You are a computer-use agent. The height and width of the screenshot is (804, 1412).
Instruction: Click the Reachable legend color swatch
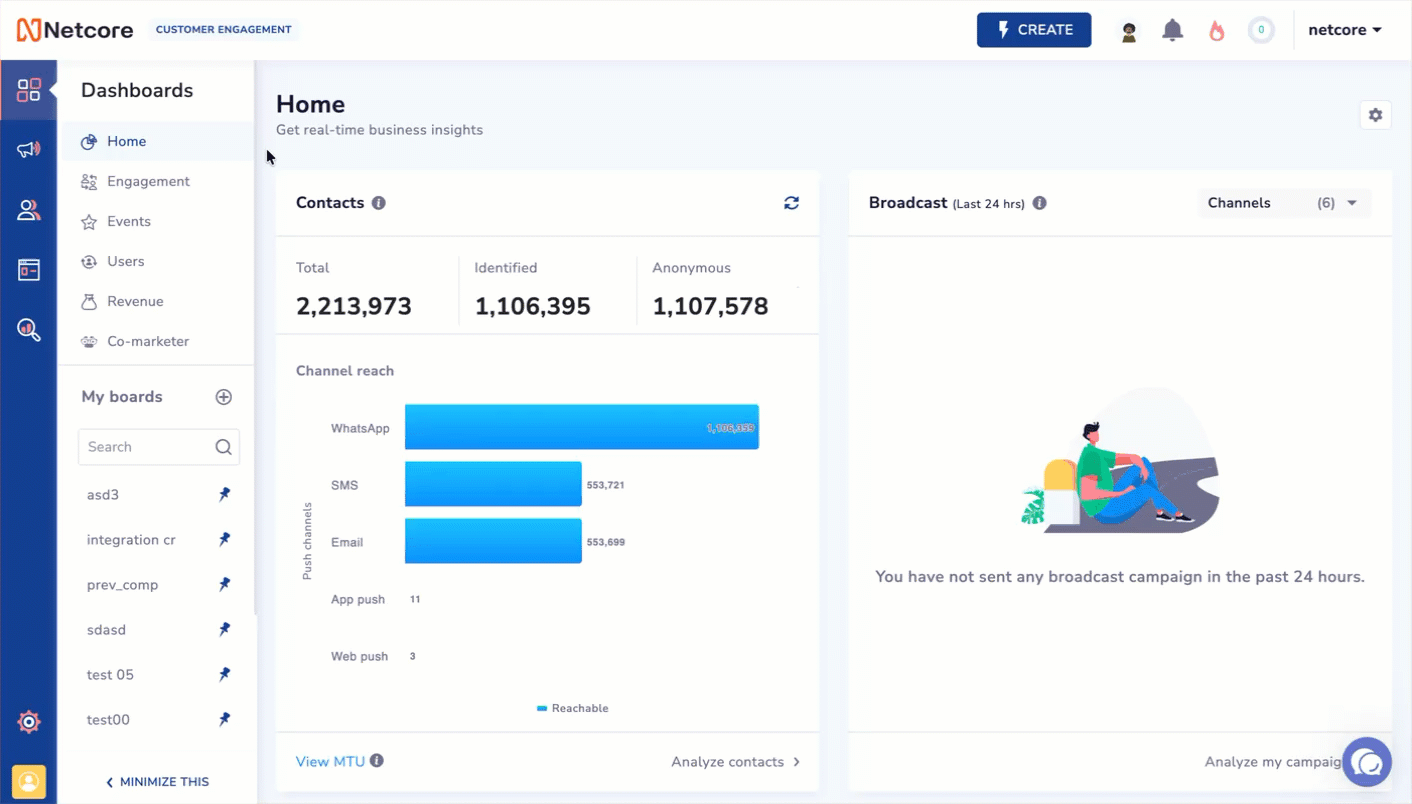(x=543, y=707)
